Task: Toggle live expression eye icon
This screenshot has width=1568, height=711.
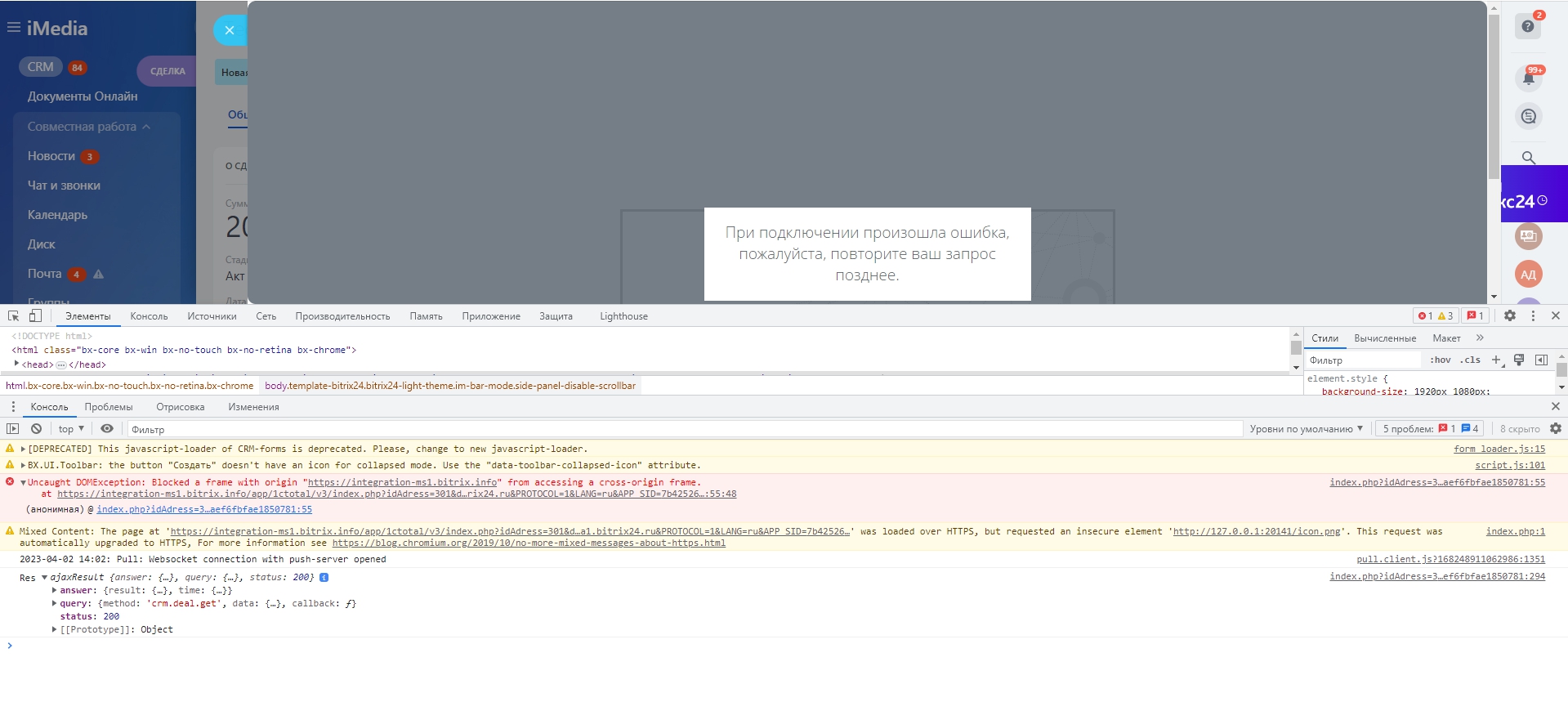Action: click(107, 429)
